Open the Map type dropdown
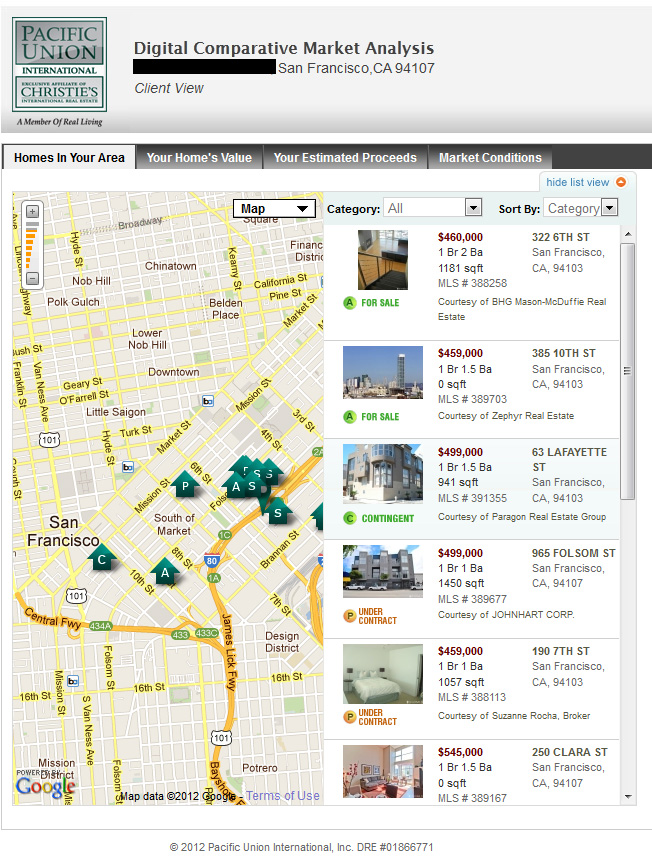 tap(274, 209)
